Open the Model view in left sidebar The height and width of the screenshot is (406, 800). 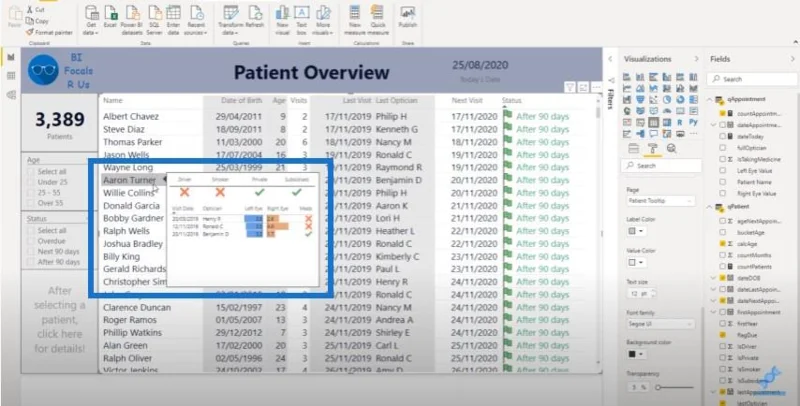(x=11, y=95)
